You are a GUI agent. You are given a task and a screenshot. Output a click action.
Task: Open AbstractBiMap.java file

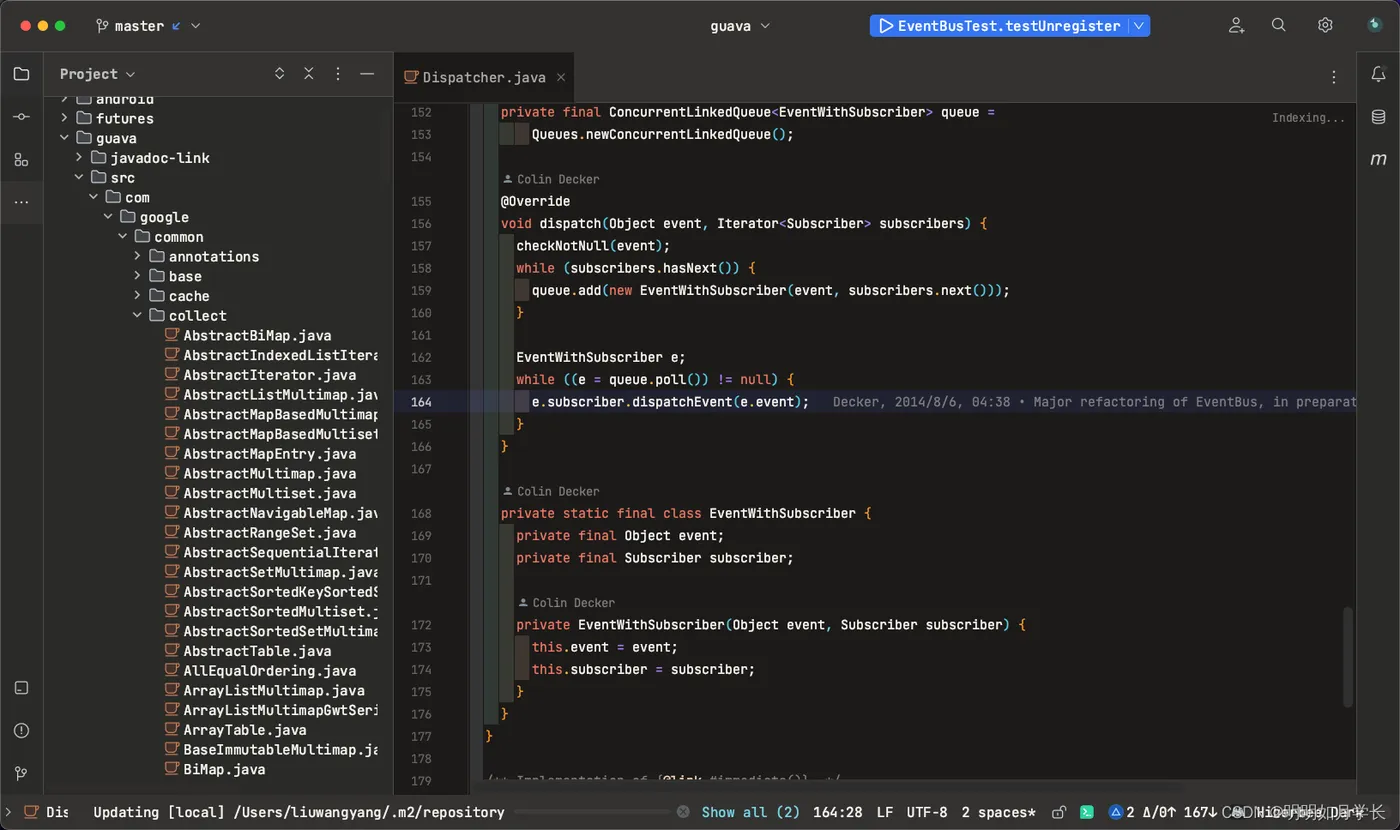(x=257, y=335)
